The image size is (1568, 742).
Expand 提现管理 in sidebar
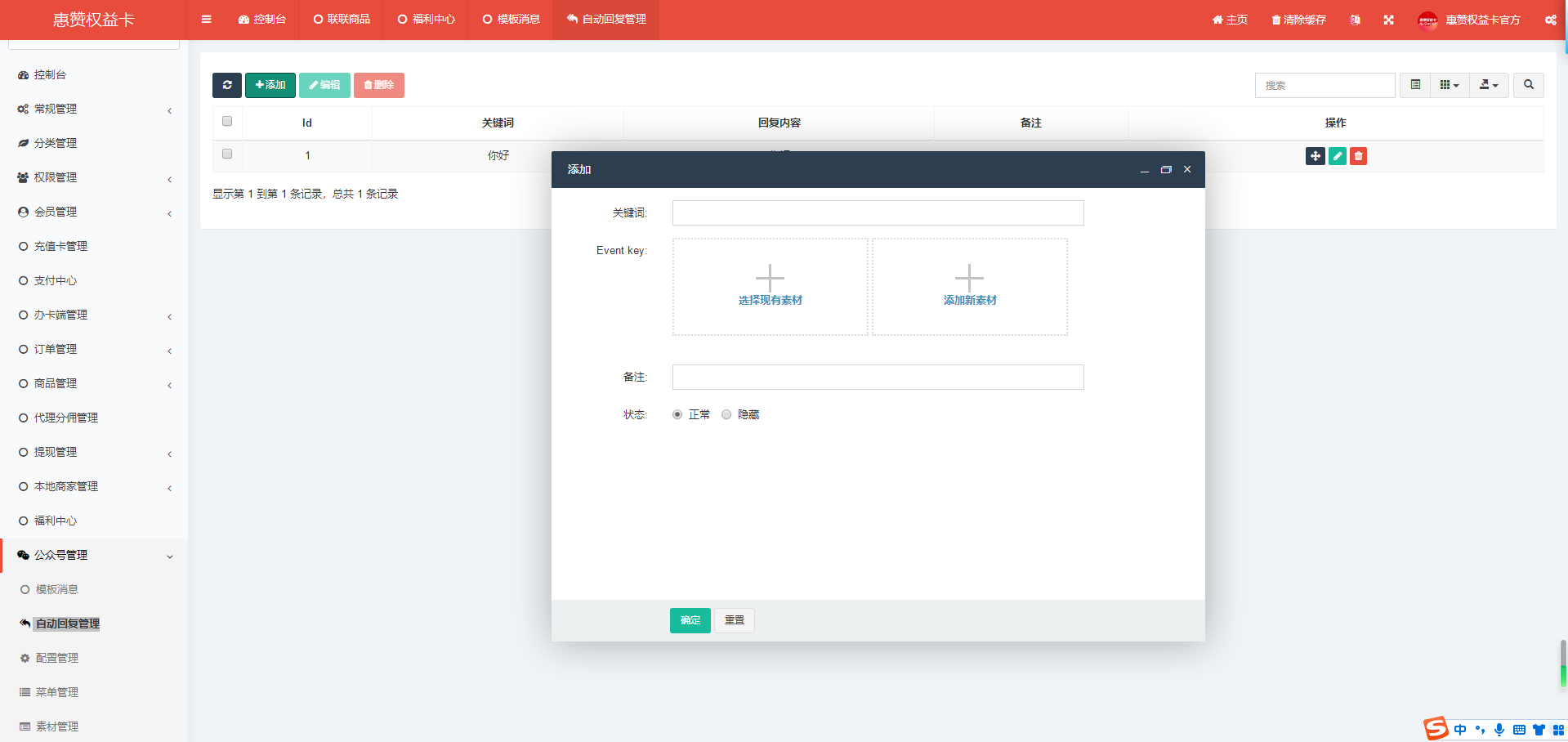pos(94,452)
